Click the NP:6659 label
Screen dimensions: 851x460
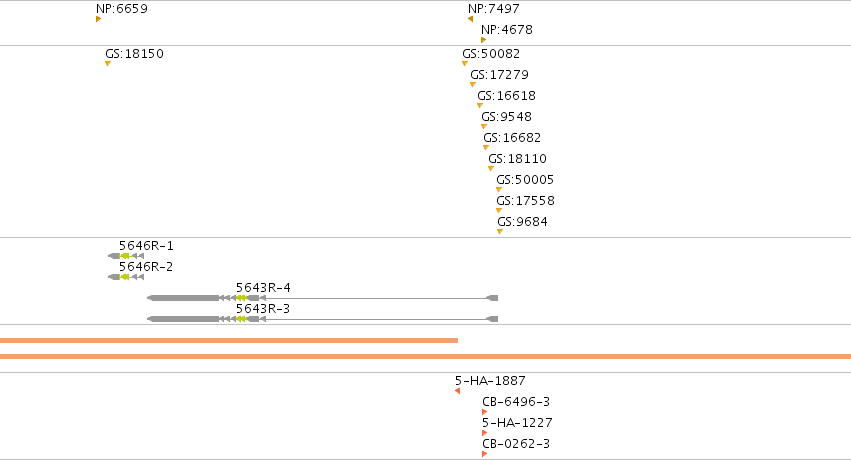click(122, 9)
